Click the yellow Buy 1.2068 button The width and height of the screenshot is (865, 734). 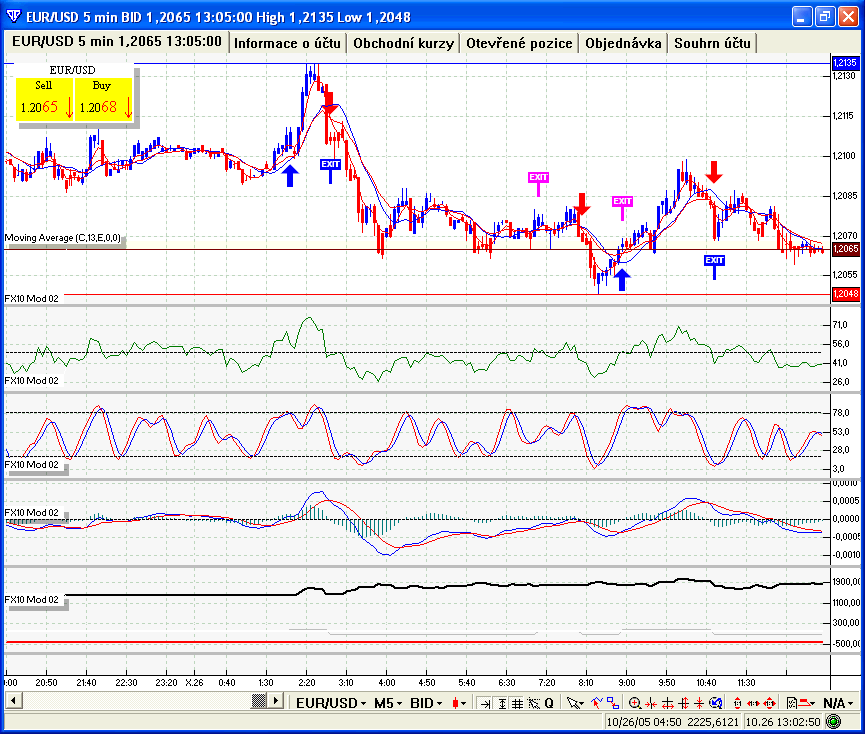click(x=104, y=99)
